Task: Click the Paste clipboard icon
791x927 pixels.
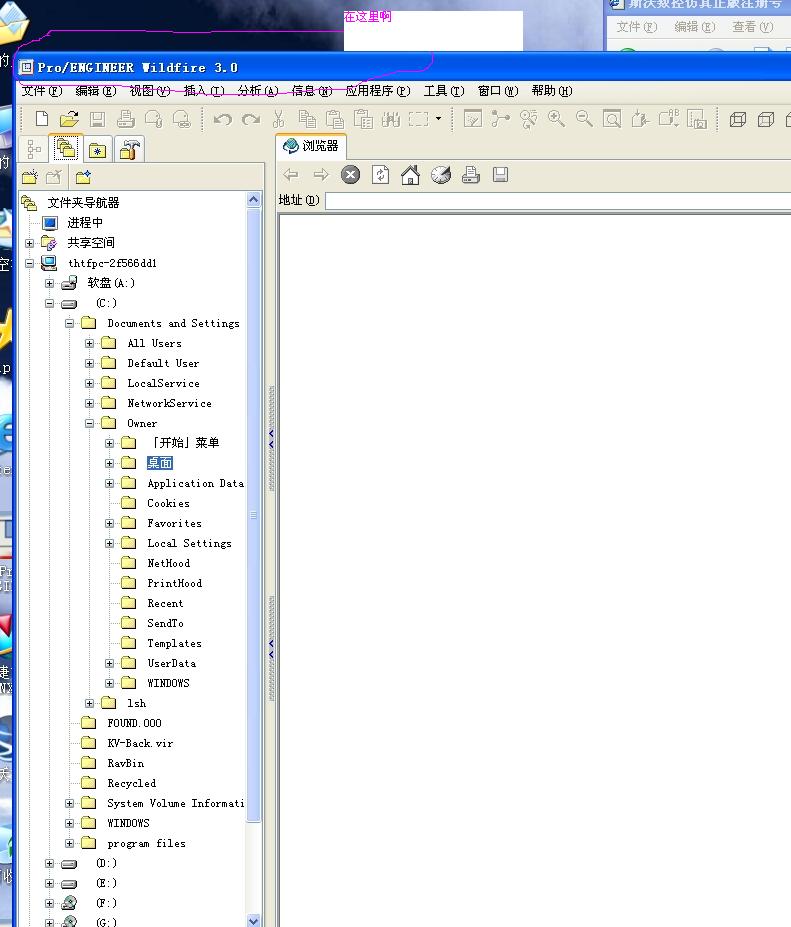Action: point(335,119)
